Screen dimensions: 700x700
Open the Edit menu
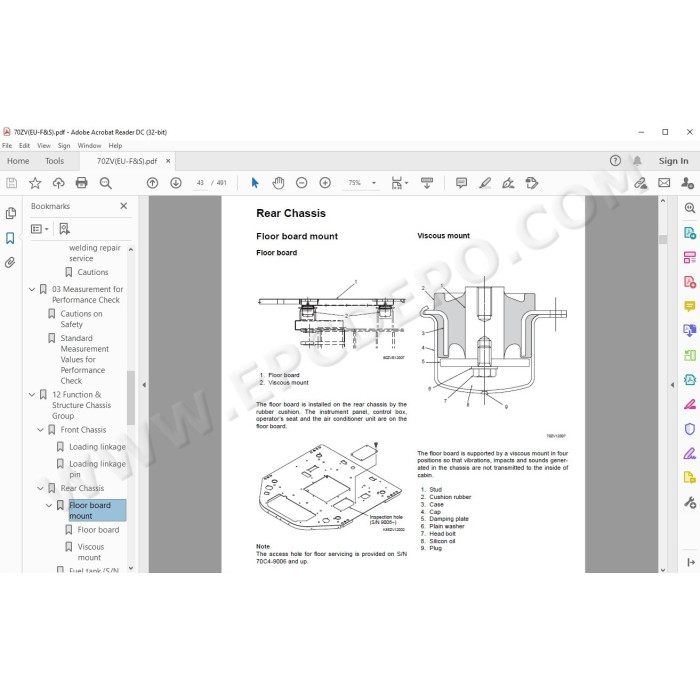(x=24, y=146)
